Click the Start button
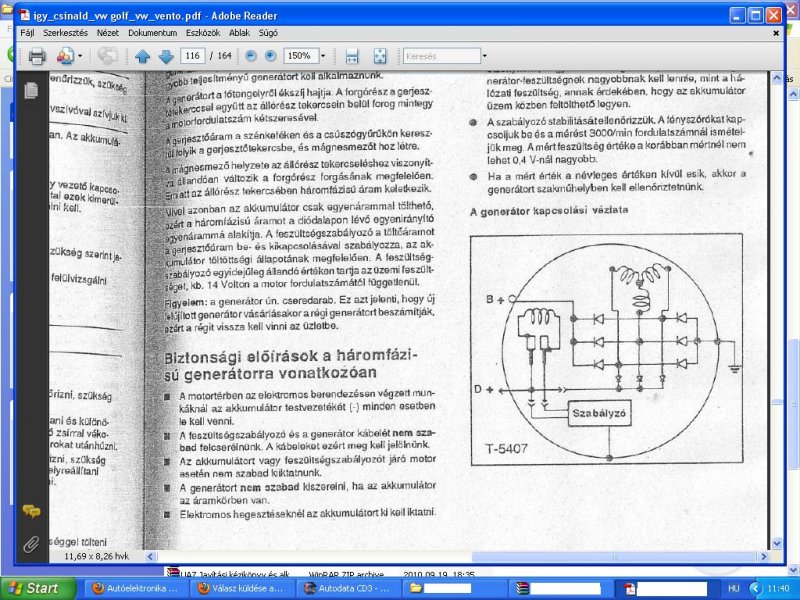Screen dimensions: 800x600 [x=38, y=588]
